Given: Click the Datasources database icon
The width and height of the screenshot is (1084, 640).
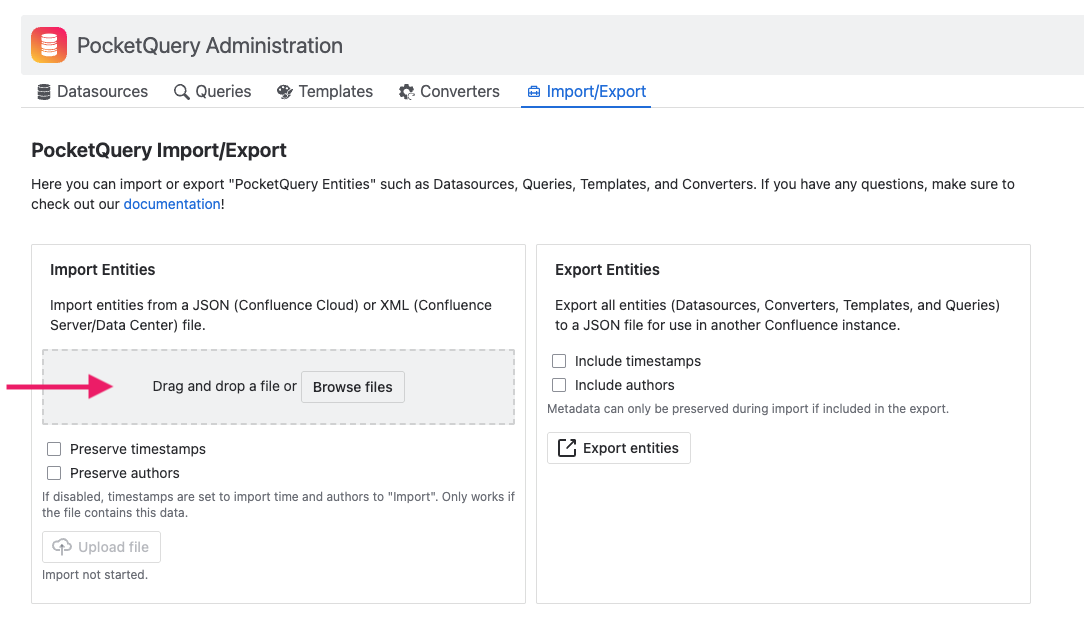Looking at the screenshot, I should (44, 92).
